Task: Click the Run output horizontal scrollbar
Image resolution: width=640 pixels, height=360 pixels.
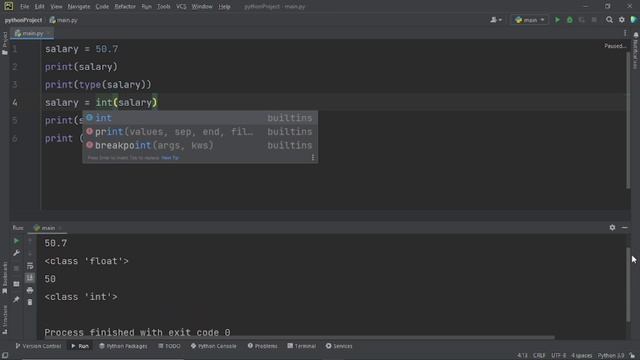Action: pos(299,338)
